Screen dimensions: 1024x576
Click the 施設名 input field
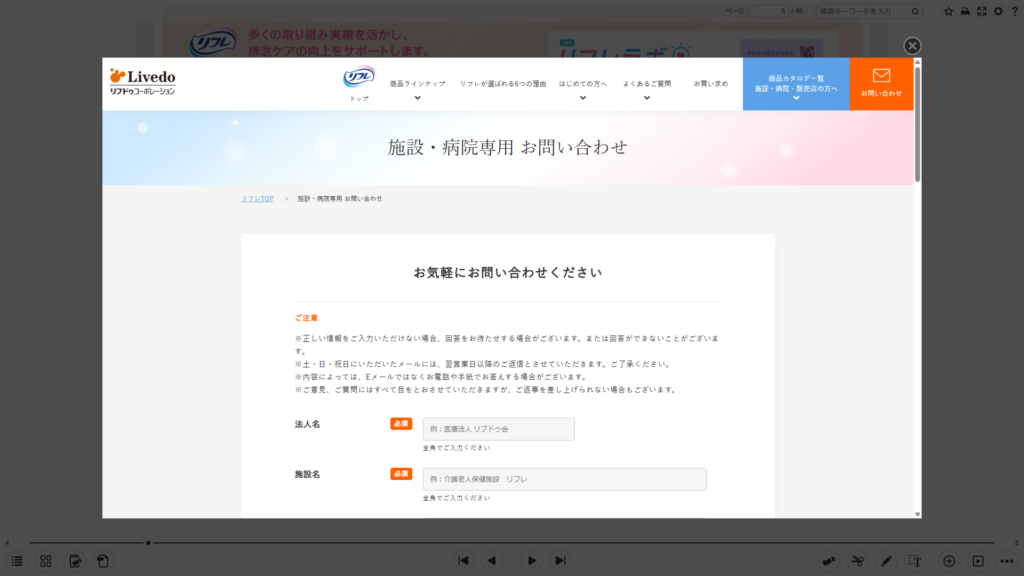(x=564, y=479)
